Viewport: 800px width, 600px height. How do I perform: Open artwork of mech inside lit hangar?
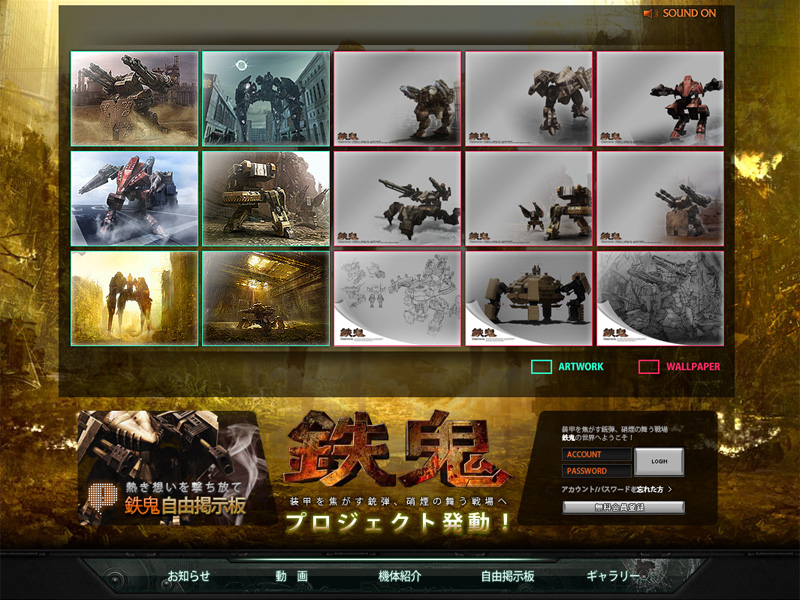266,298
